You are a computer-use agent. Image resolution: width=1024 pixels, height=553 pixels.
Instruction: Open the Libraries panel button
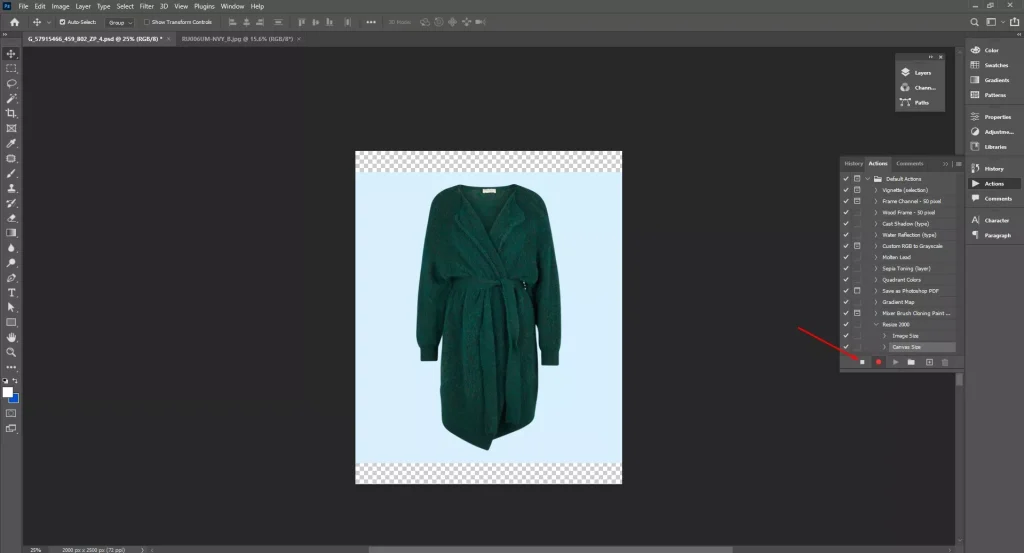pos(993,146)
